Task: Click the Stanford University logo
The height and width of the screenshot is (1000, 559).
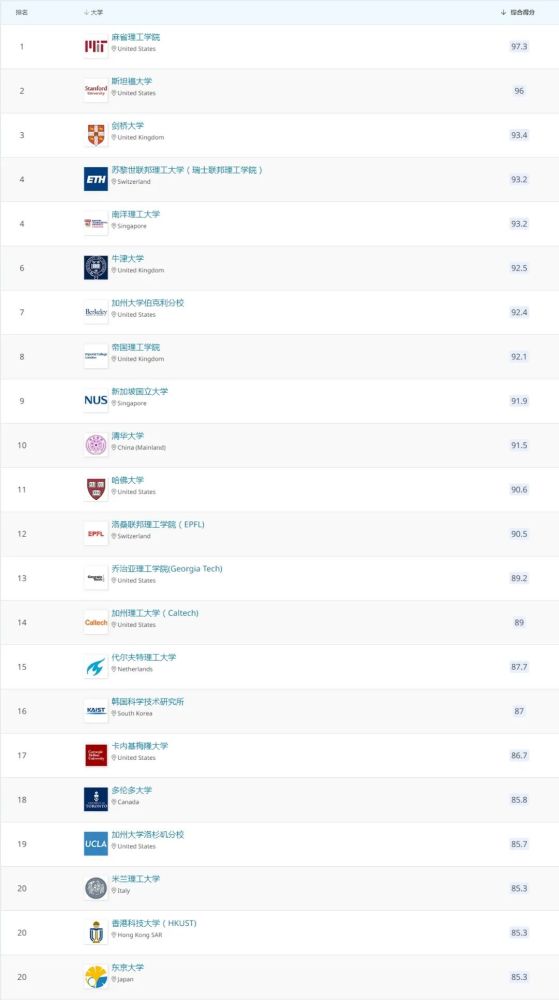Action: tap(96, 91)
